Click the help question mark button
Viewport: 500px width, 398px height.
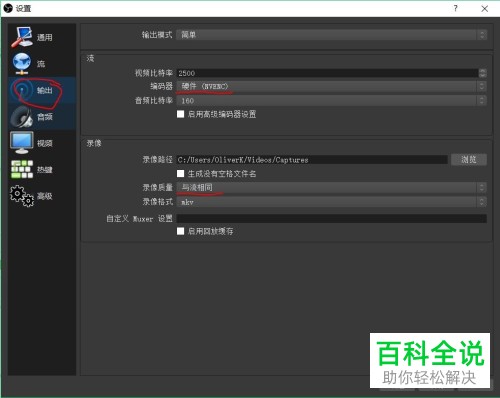click(455, 8)
